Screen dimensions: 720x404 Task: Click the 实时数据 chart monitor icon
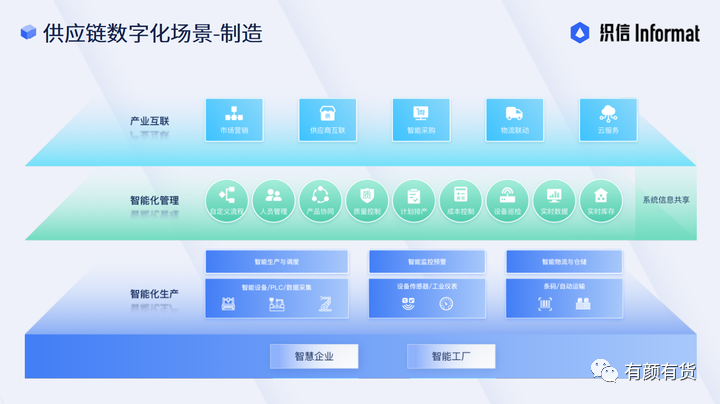click(554, 201)
